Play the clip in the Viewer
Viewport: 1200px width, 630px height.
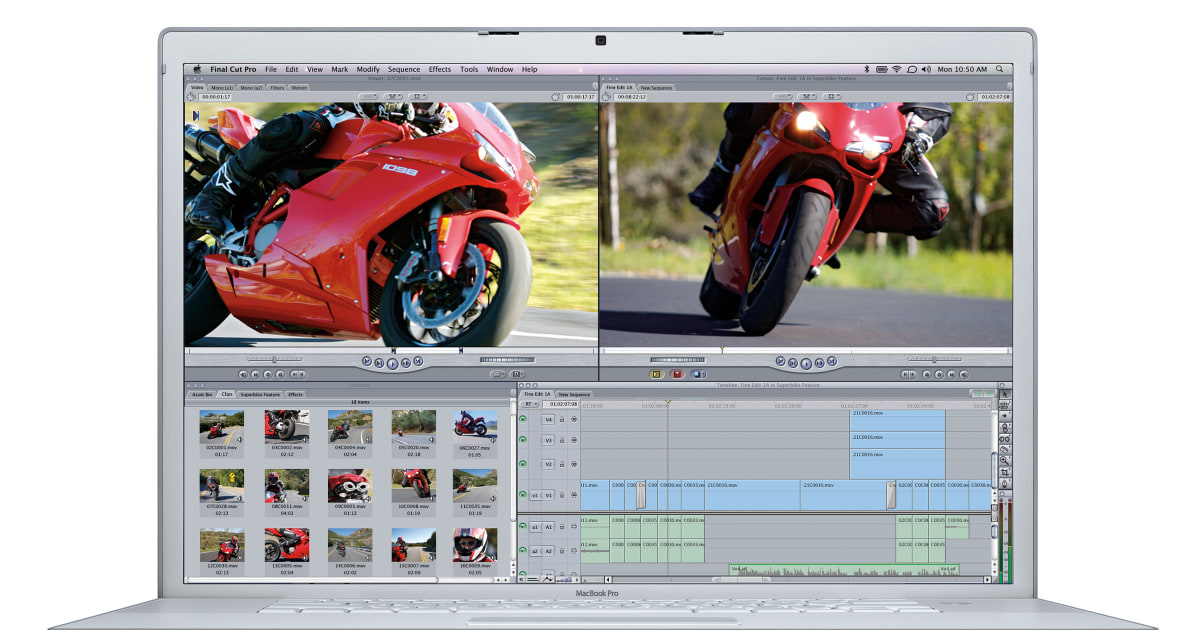coord(392,364)
